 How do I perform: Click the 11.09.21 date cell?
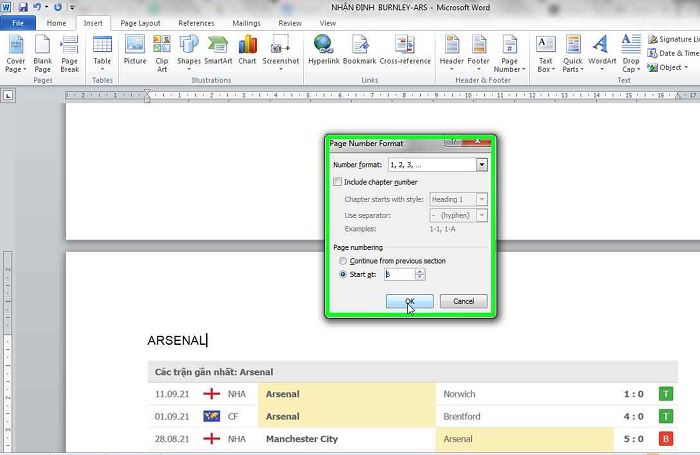(172, 394)
